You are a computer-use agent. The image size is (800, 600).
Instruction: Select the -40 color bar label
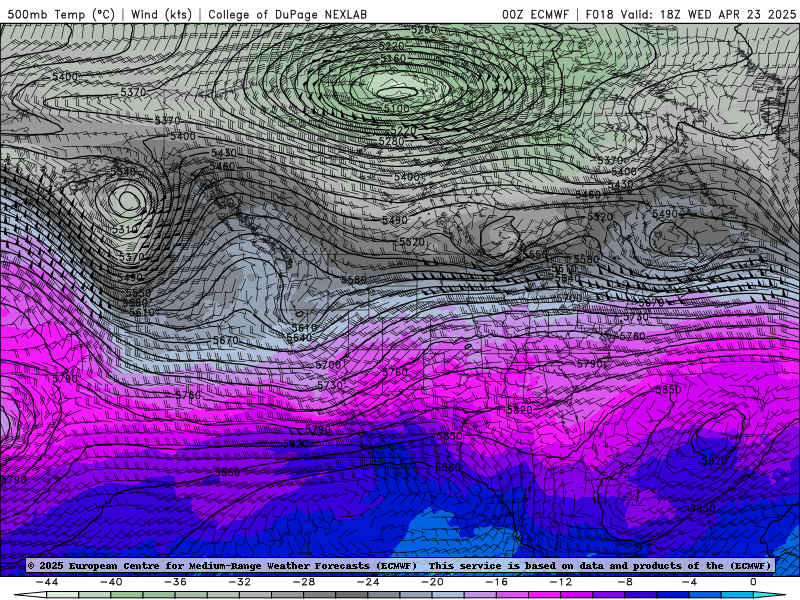[x=111, y=582]
